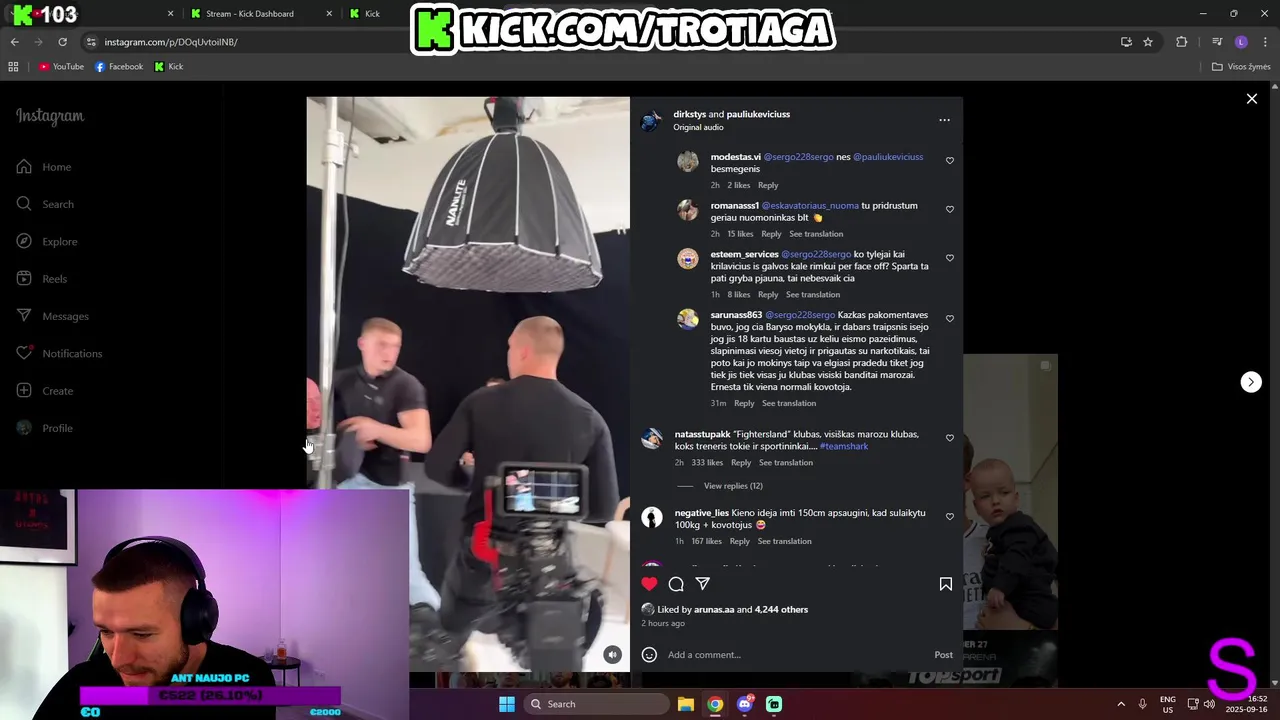Open the Explore page
The width and height of the screenshot is (1280, 720).
(47, 241)
